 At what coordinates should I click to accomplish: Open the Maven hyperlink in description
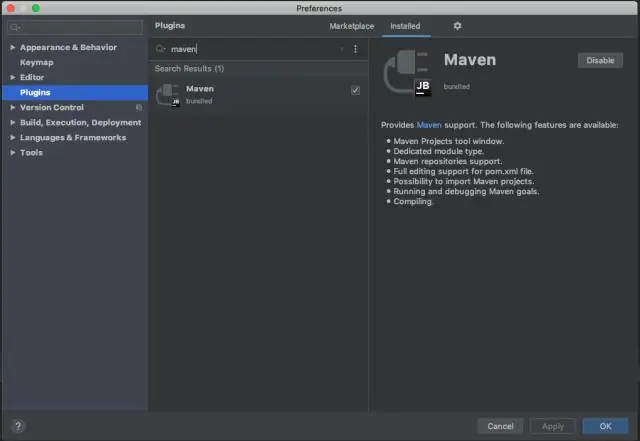coord(429,125)
